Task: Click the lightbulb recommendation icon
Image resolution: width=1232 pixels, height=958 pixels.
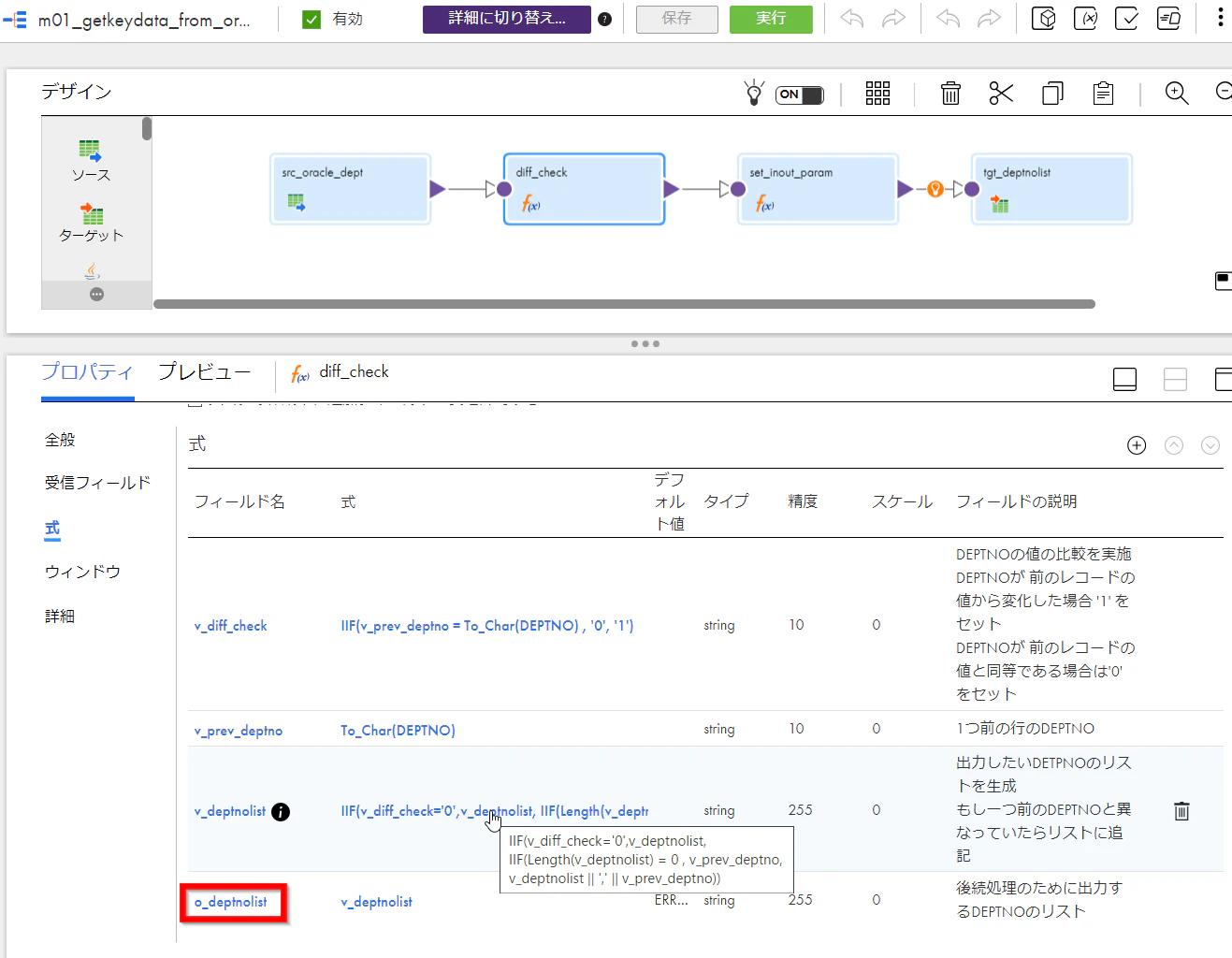Action: [754, 93]
